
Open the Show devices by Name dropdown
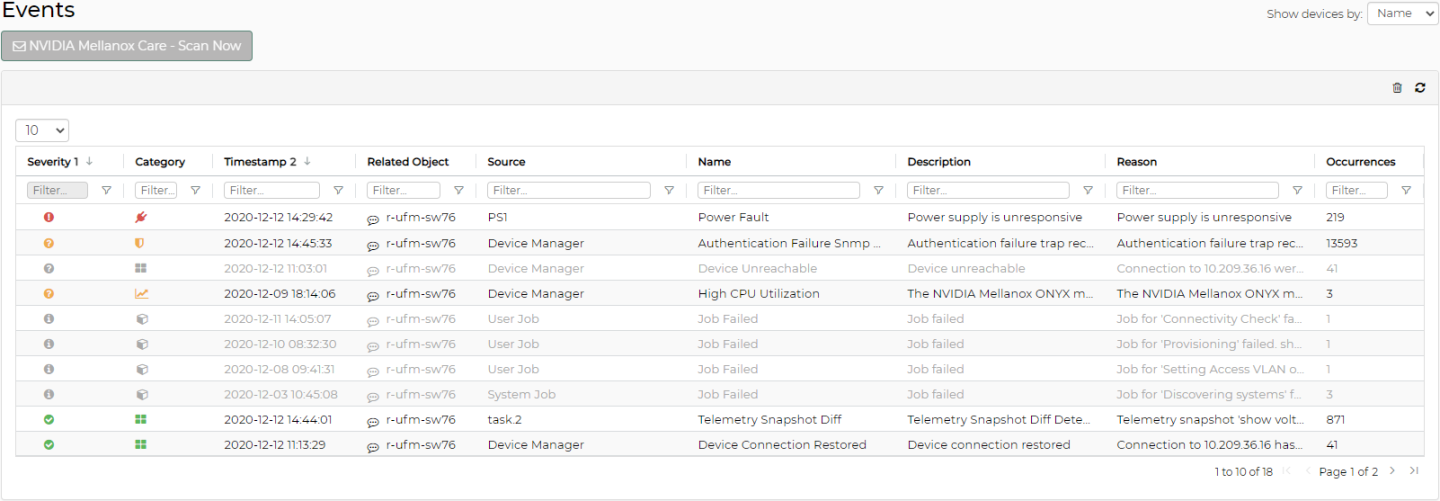pos(1402,13)
